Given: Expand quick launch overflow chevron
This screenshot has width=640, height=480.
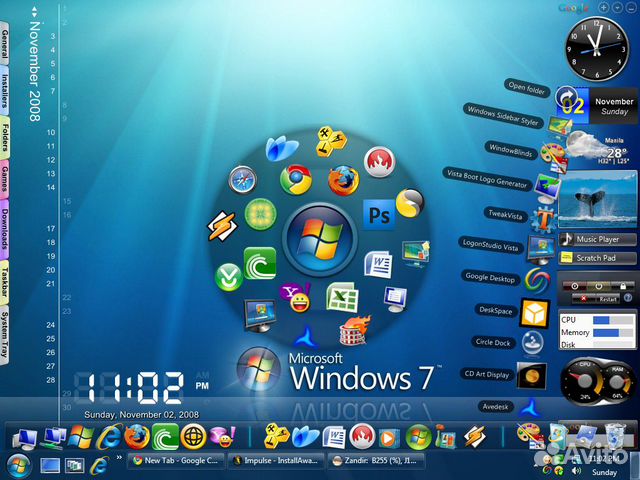Looking at the screenshot, I should 119,458.
